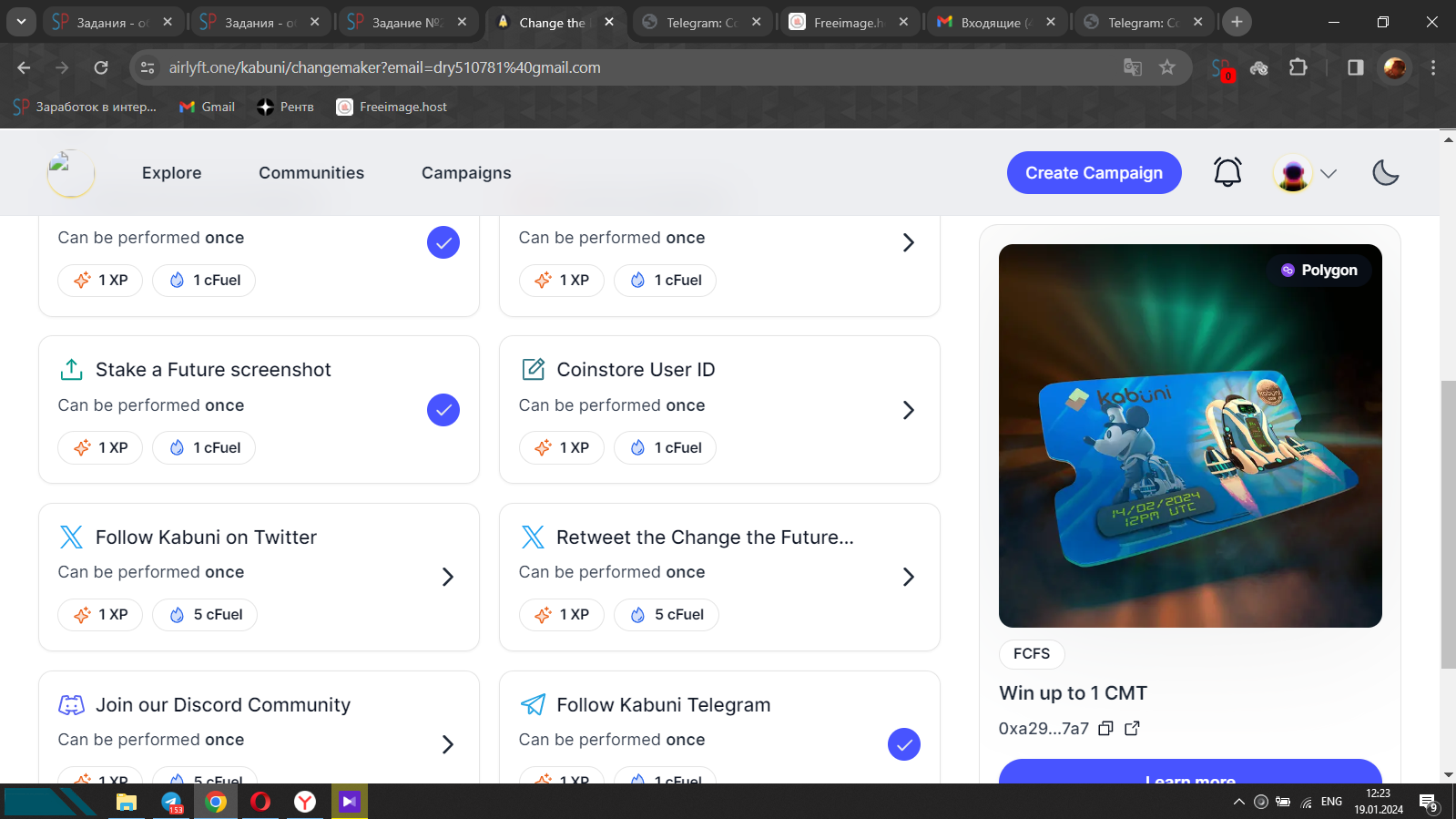Open Chrome three-dot menu
Viewport: 1456px width, 819px height.
tap(1433, 67)
